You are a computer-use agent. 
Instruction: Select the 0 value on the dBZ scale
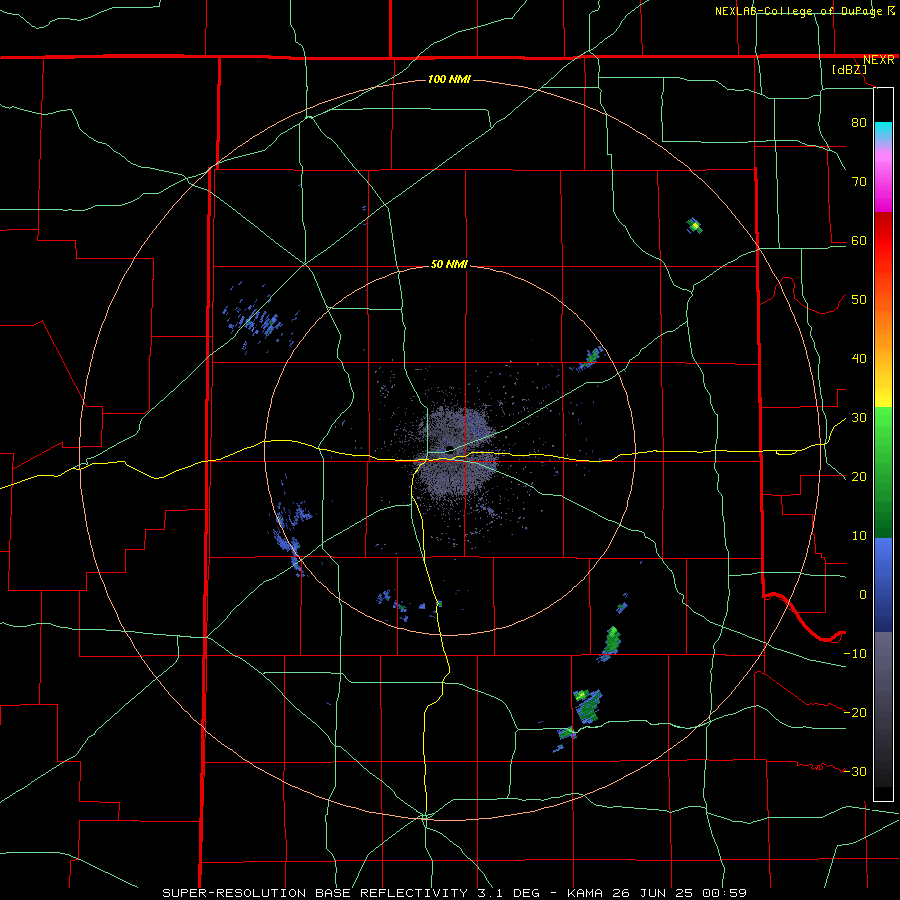point(862,595)
